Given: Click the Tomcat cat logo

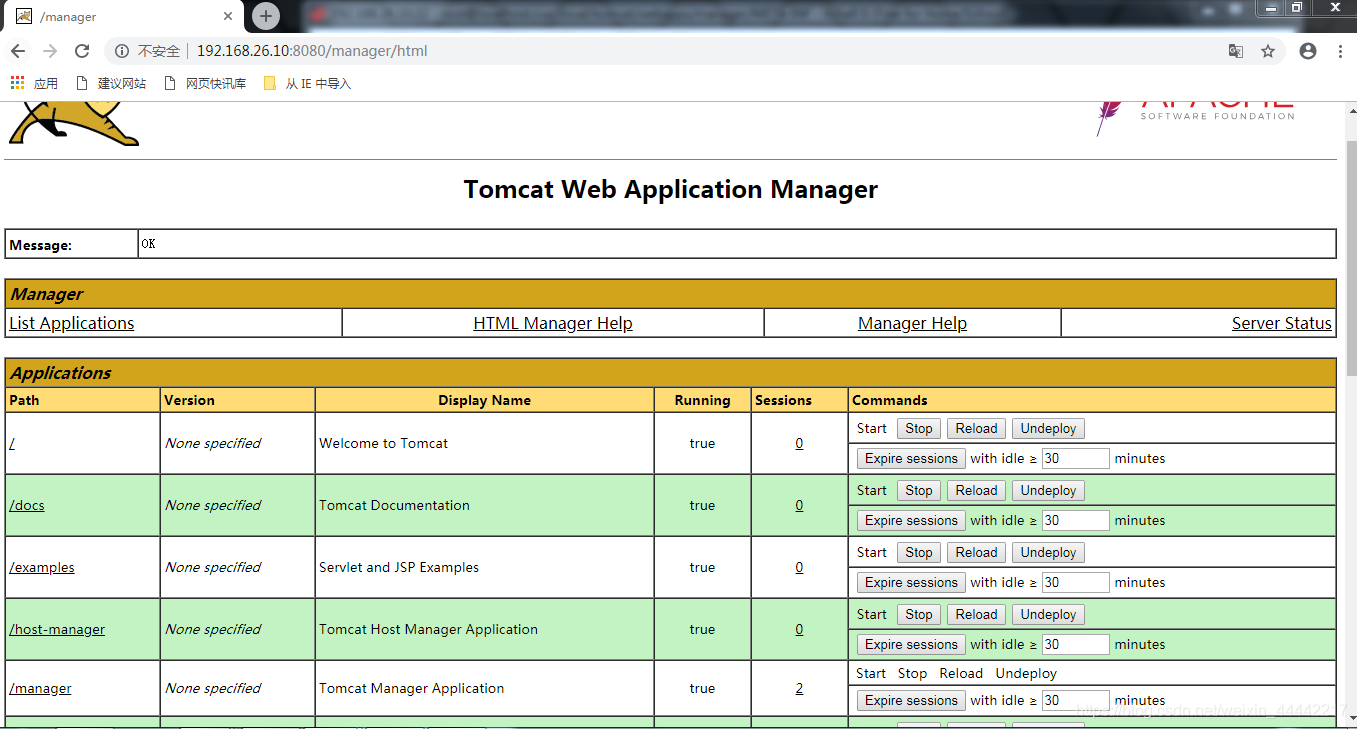Looking at the screenshot, I should 73,123.
